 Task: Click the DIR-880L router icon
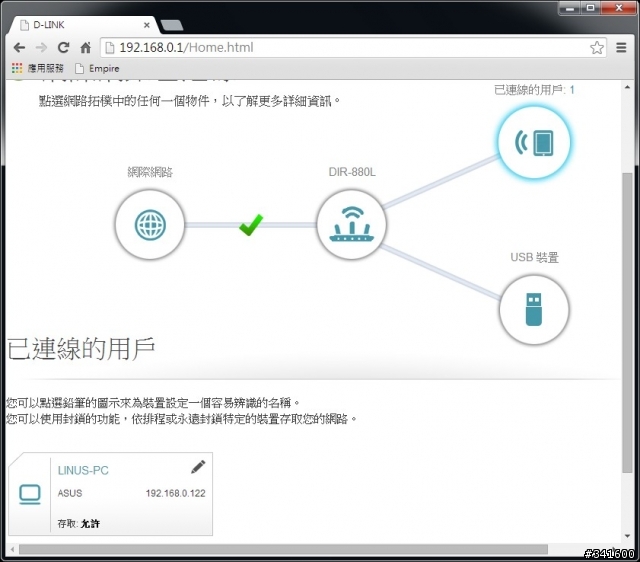point(351,225)
